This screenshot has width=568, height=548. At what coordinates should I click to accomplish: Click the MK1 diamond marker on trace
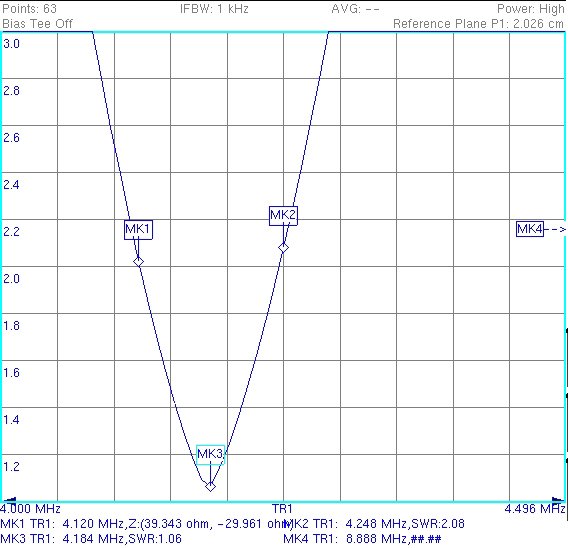pyautogui.click(x=138, y=262)
